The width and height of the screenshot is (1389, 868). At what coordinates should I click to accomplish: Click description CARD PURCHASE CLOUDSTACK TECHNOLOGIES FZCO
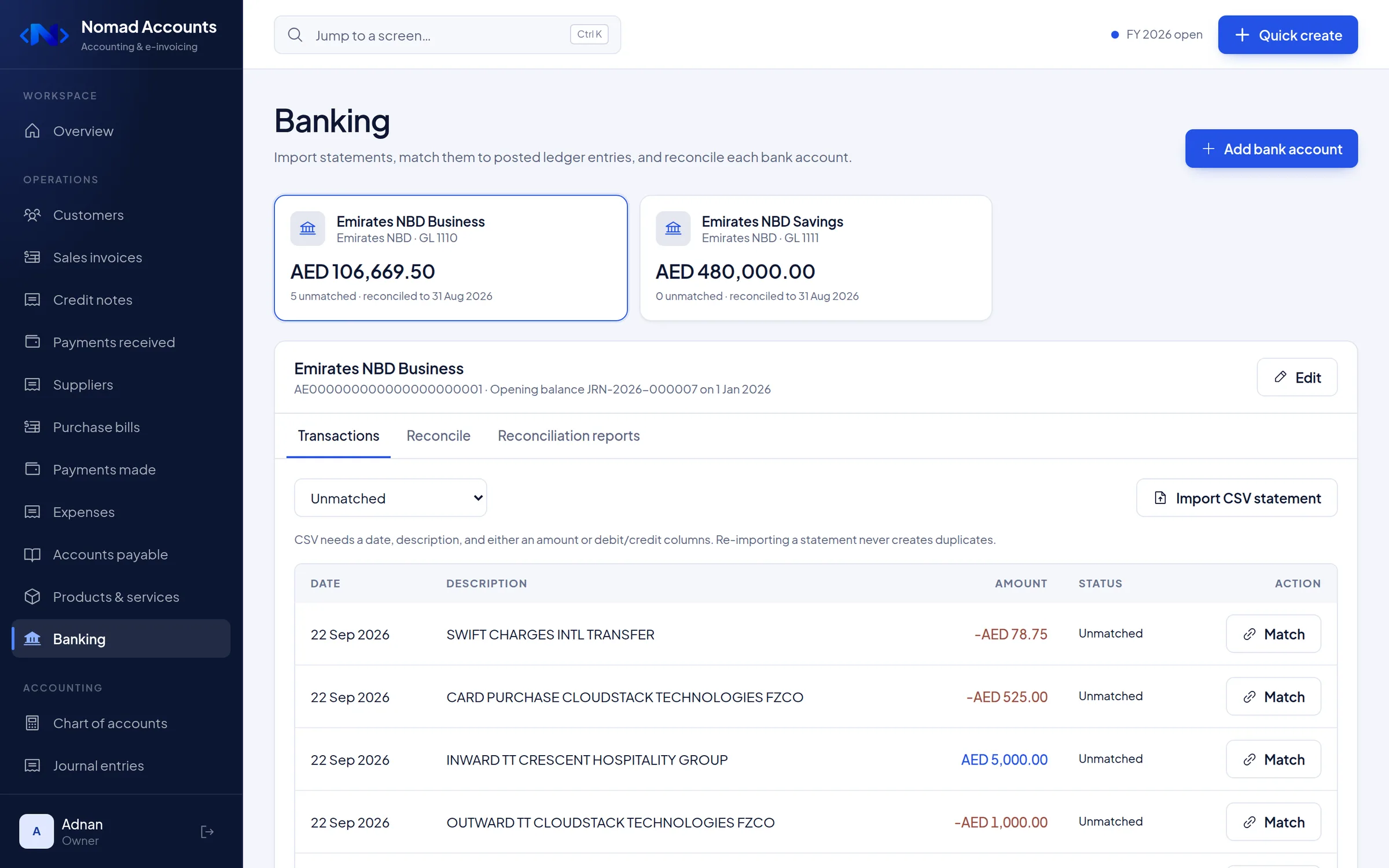pos(625,697)
